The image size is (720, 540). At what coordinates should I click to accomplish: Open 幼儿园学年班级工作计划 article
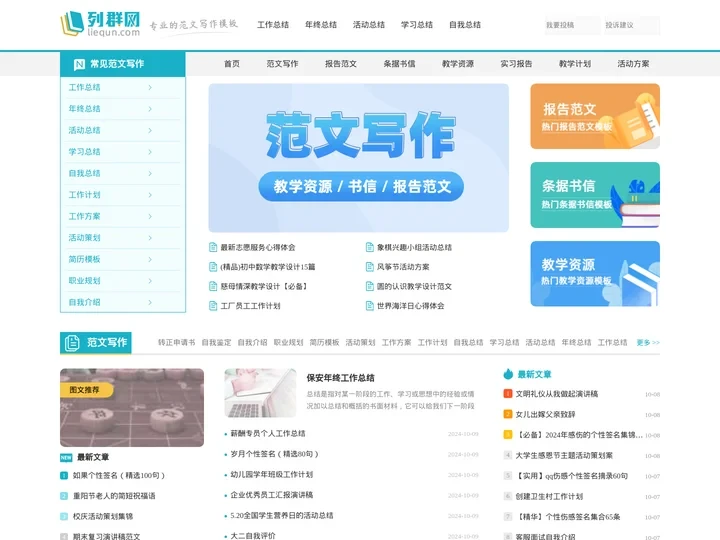(x=272, y=474)
